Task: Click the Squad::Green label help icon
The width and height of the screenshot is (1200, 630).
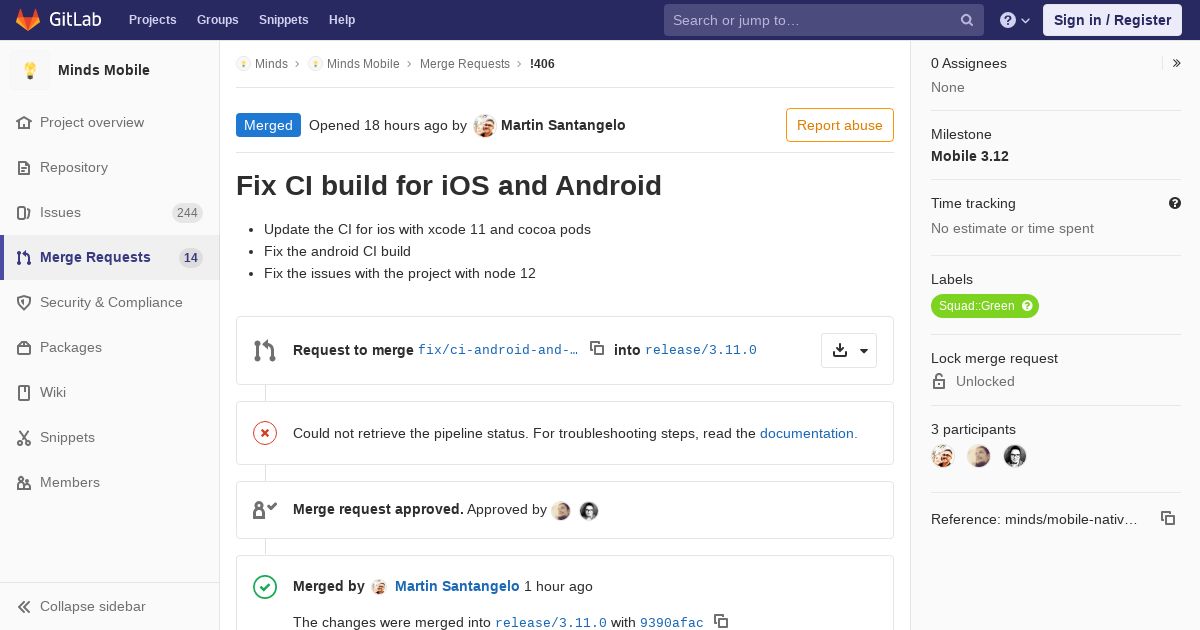Action: pos(1027,306)
